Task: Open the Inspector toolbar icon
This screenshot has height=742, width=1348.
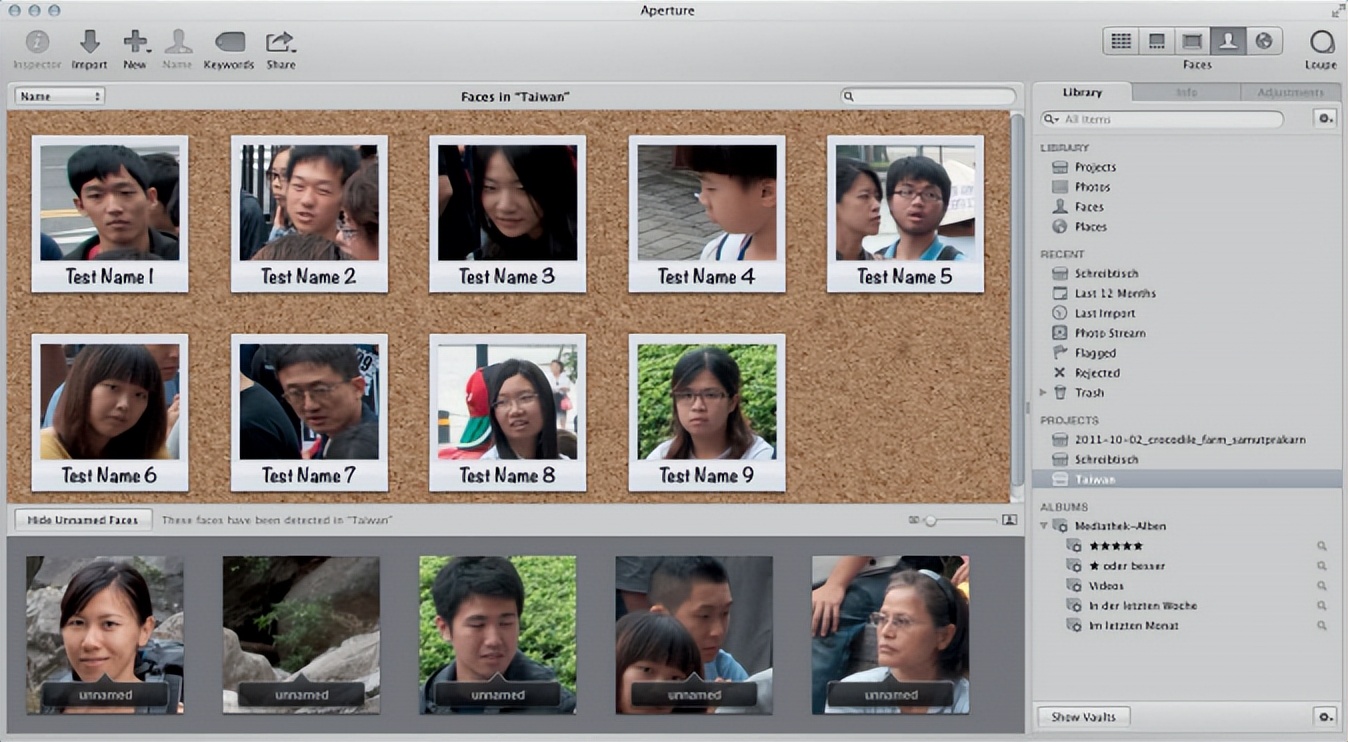Action: point(37,42)
